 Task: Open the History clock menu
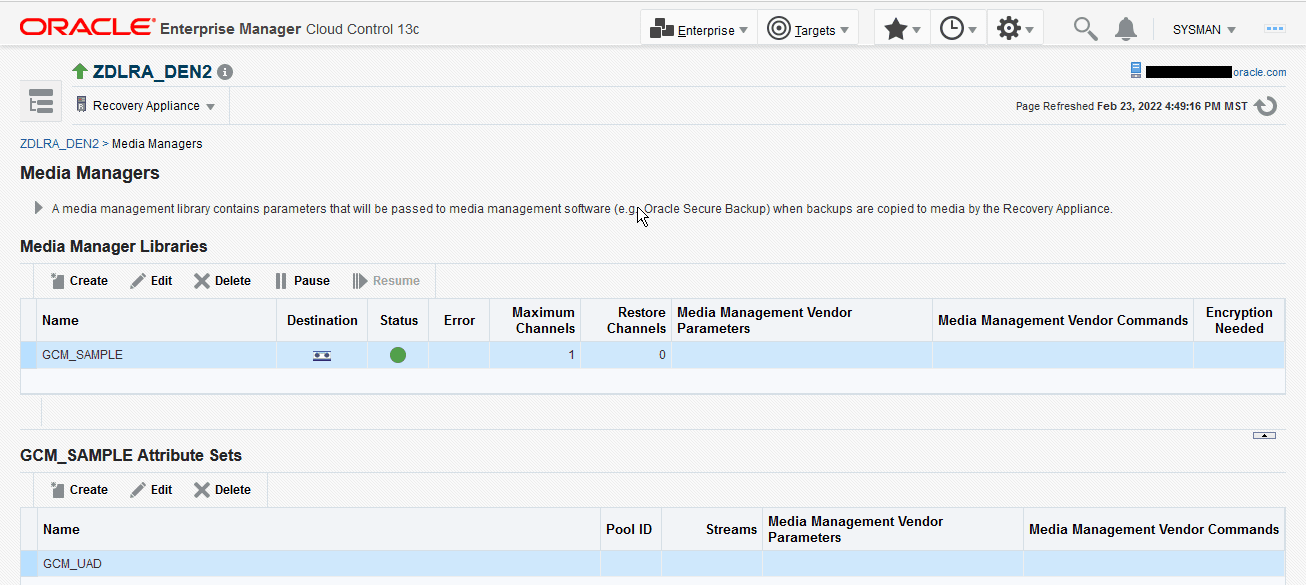(x=958, y=29)
